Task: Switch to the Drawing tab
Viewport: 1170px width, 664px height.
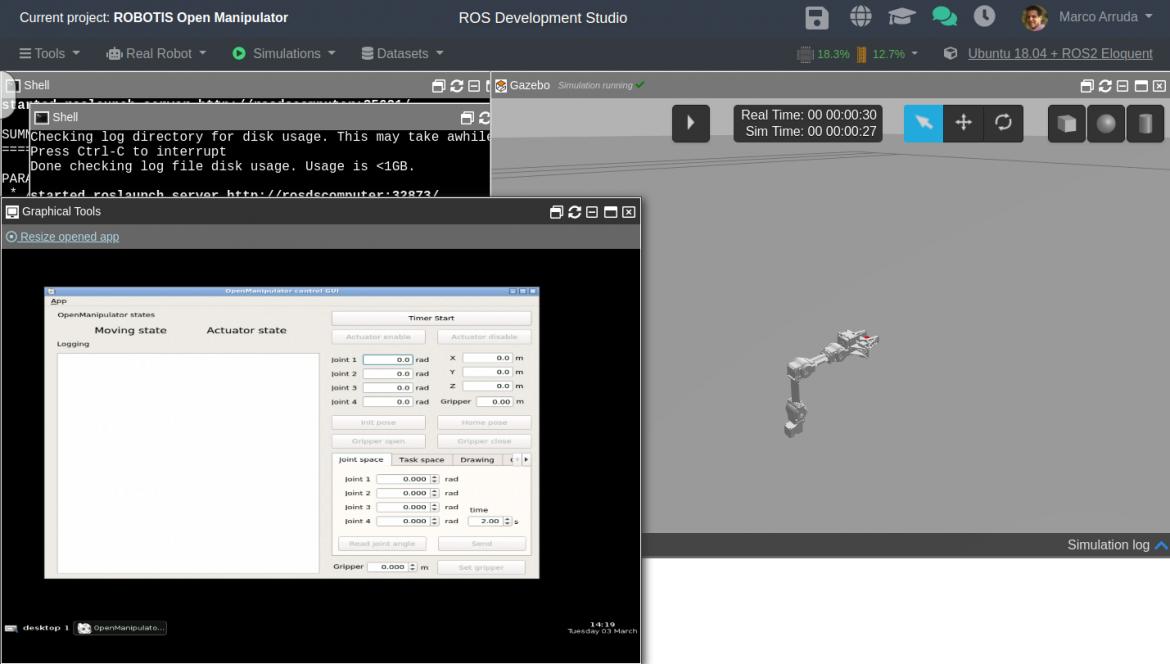Action: pyautogui.click(x=477, y=460)
